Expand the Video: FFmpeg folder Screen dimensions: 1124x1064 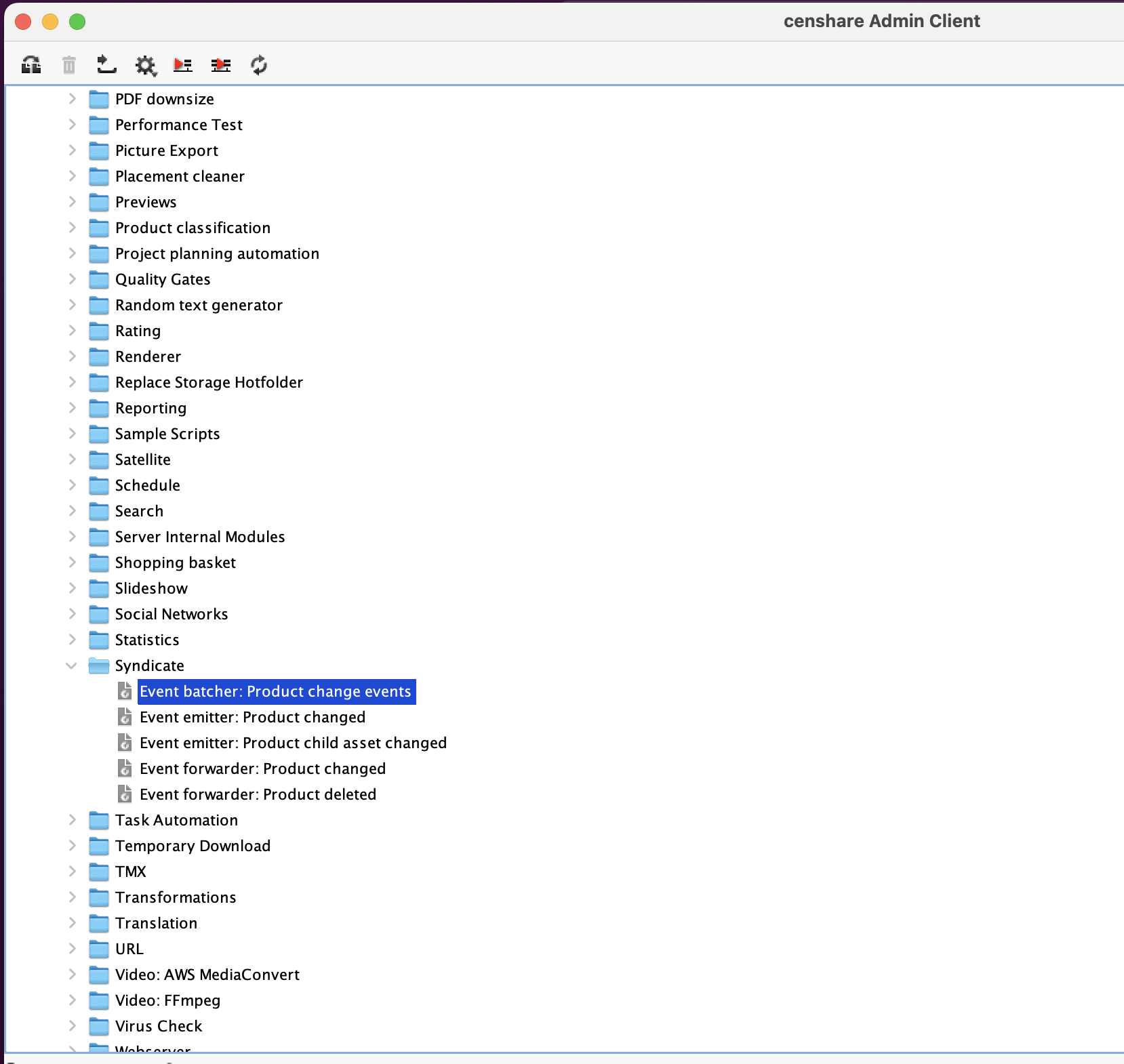(x=72, y=1000)
